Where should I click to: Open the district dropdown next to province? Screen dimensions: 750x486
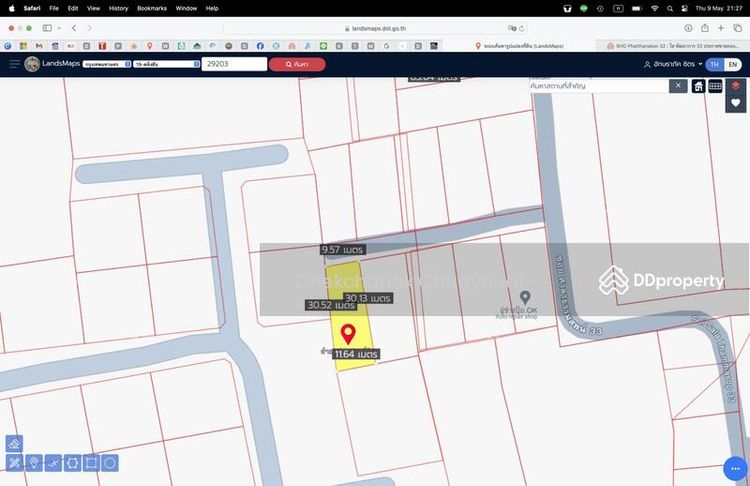[166, 64]
